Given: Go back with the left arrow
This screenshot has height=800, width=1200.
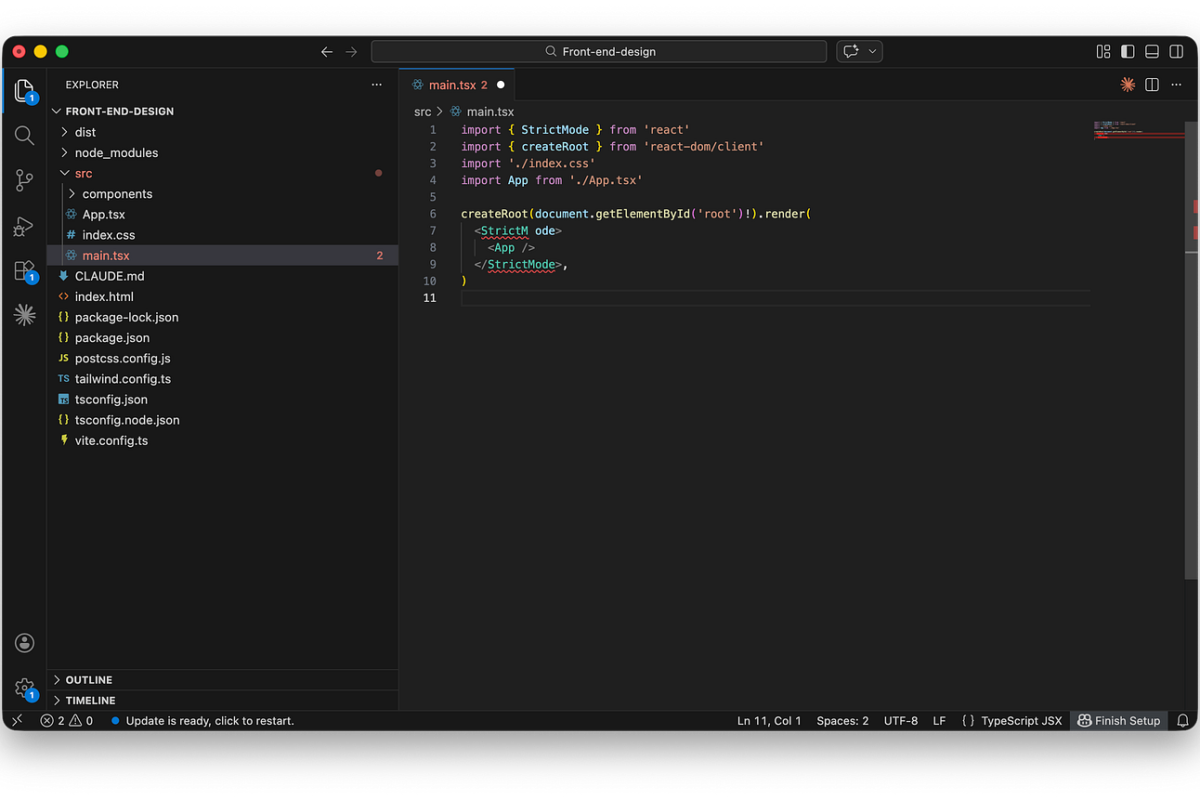Looking at the screenshot, I should pyautogui.click(x=327, y=52).
